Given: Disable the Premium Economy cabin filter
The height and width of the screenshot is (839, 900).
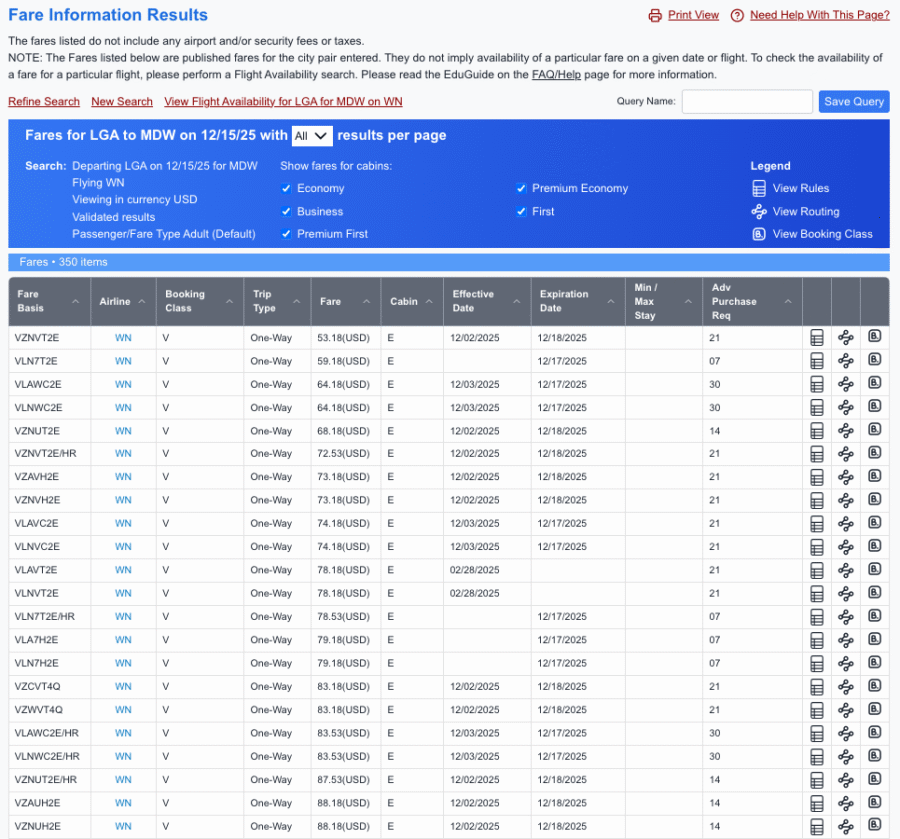Looking at the screenshot, I should point(521,188).
